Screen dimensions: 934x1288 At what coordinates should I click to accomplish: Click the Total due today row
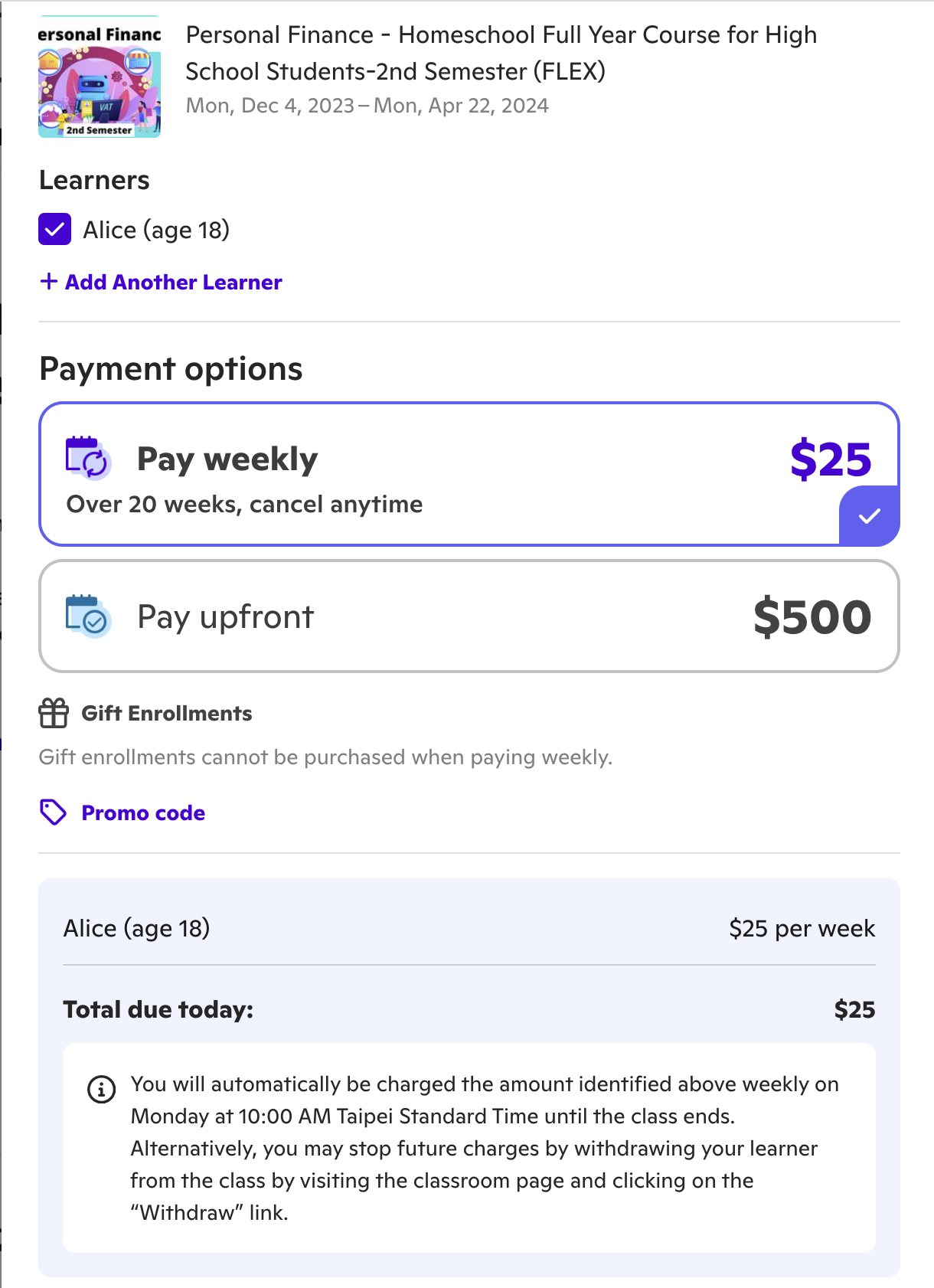pyautogui.click(x=469, y=1009)
